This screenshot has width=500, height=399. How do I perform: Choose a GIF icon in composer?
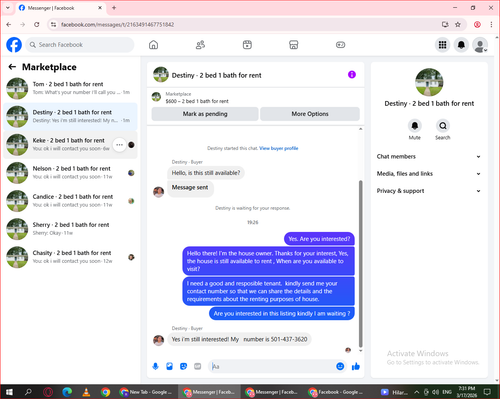pos(198,366)
